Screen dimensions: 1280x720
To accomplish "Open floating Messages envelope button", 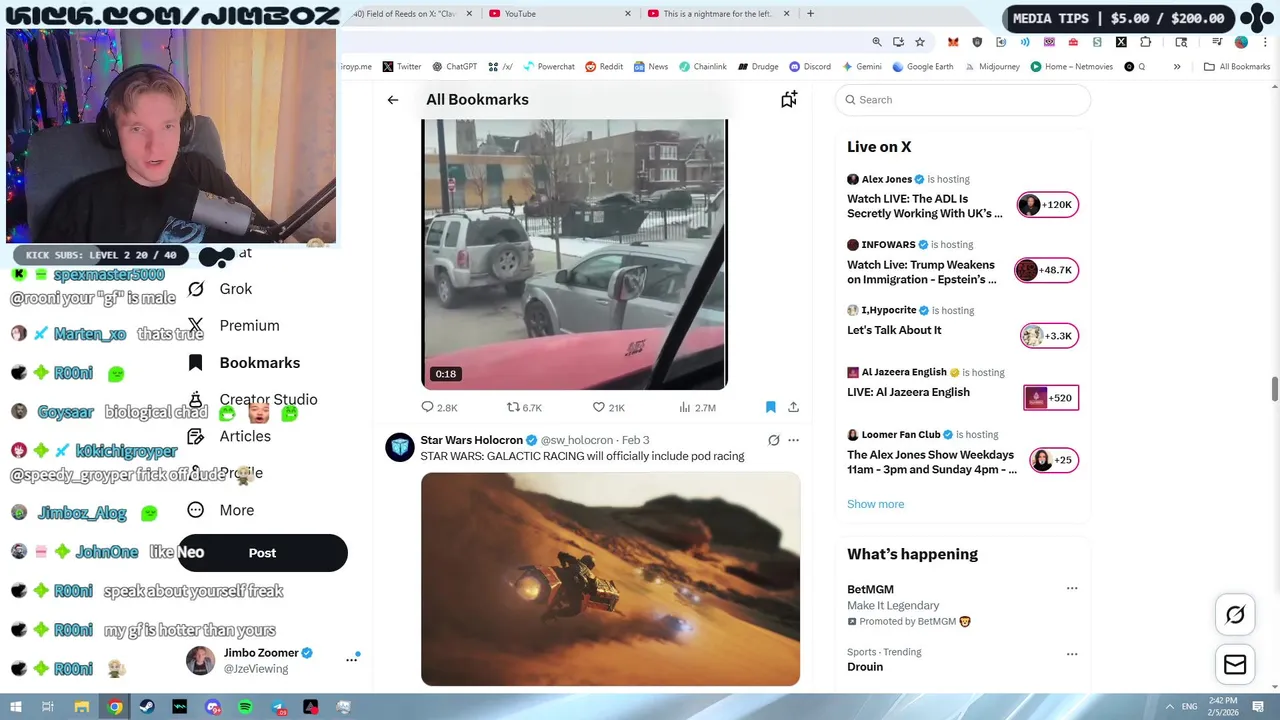I will [x=1235, y=665].
